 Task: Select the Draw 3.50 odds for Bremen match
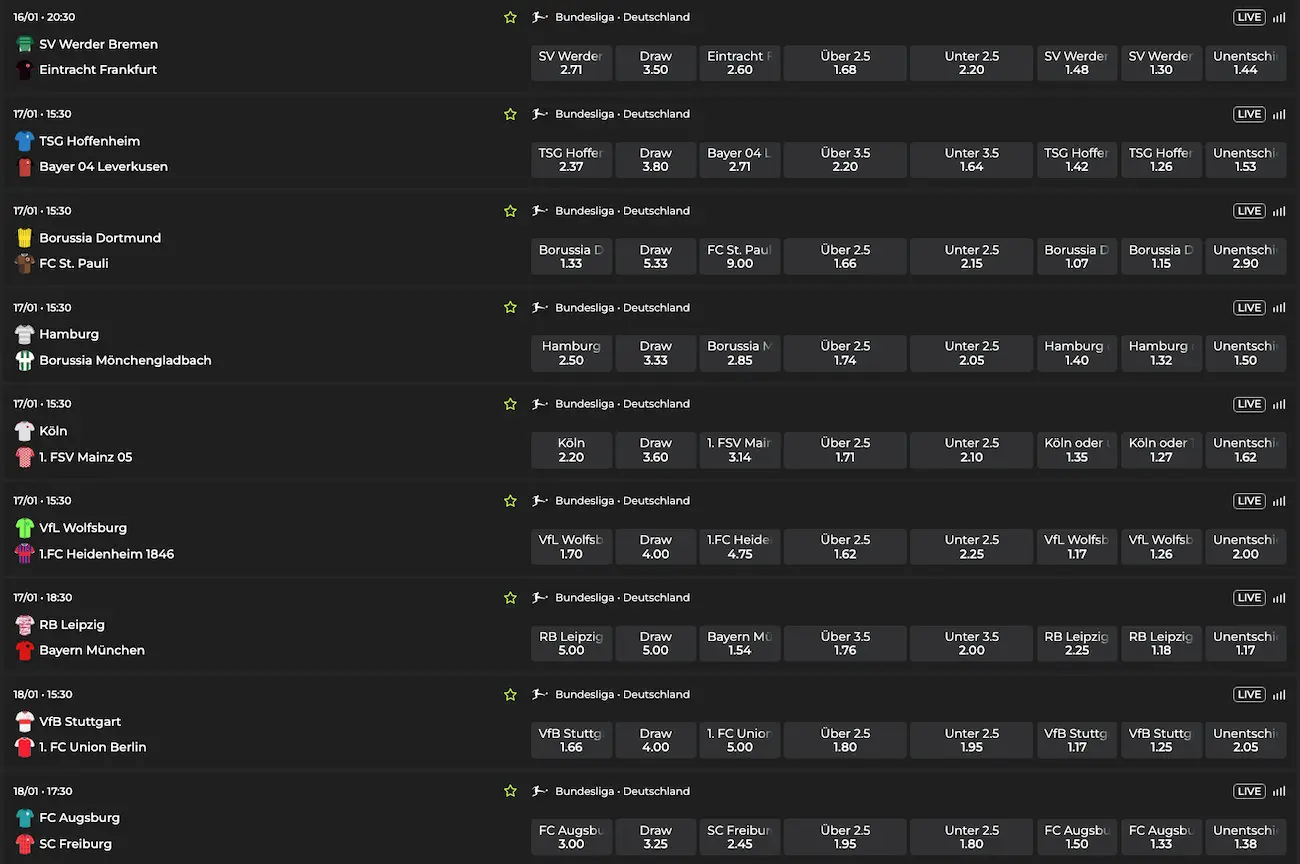(655, 63)
